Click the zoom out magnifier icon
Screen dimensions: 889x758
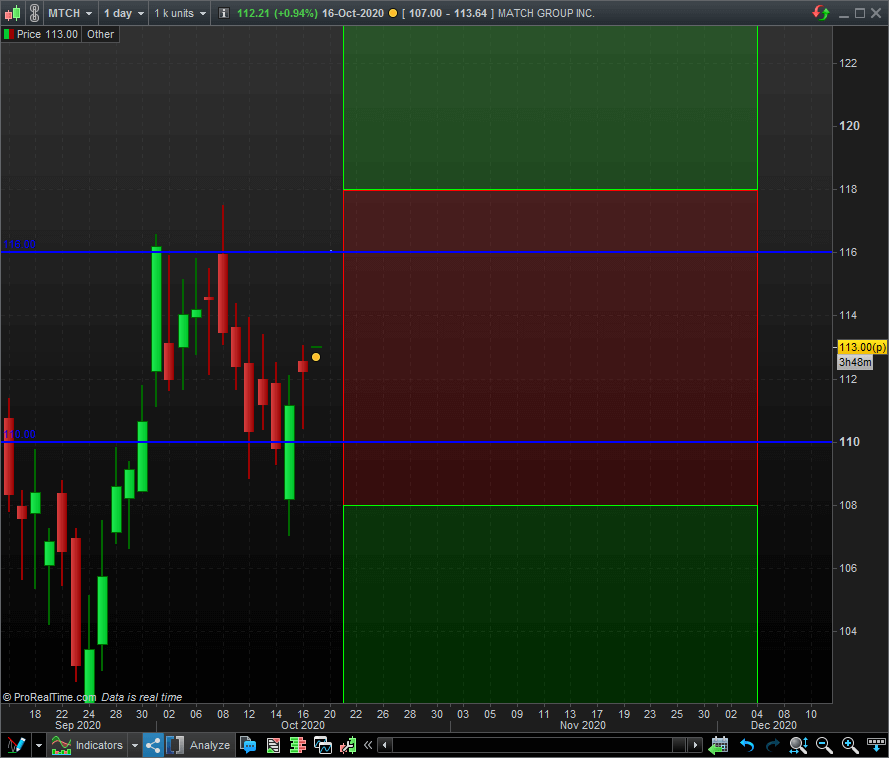pyautogui.click(x=824, y=745)
